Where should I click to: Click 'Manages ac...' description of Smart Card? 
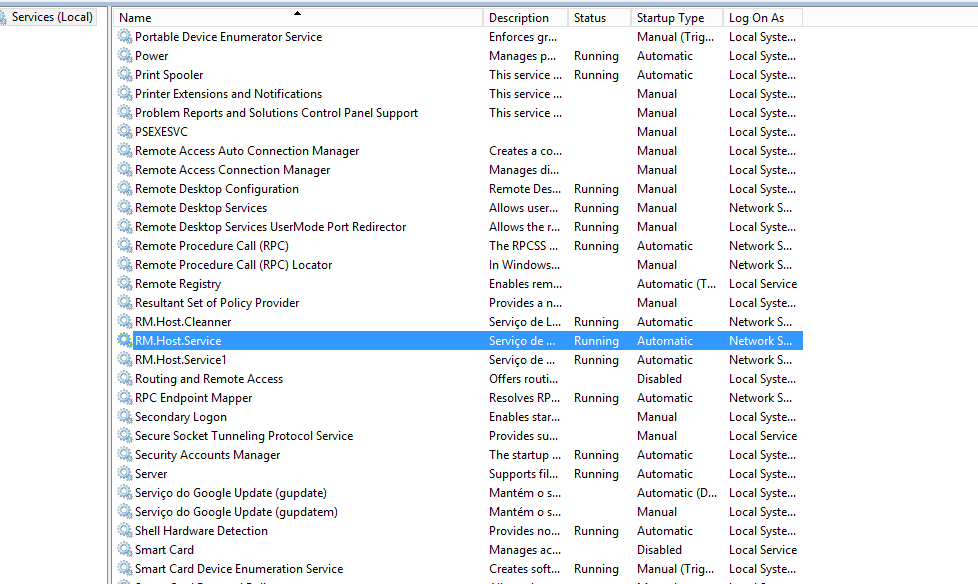point(525,550)
